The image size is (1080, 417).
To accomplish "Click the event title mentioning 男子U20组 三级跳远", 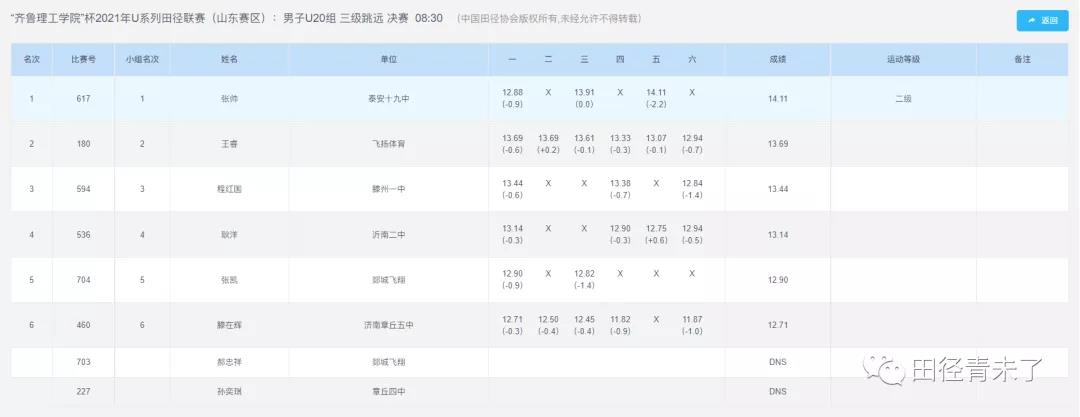I will pyautogui.click(x=227, y=18).
